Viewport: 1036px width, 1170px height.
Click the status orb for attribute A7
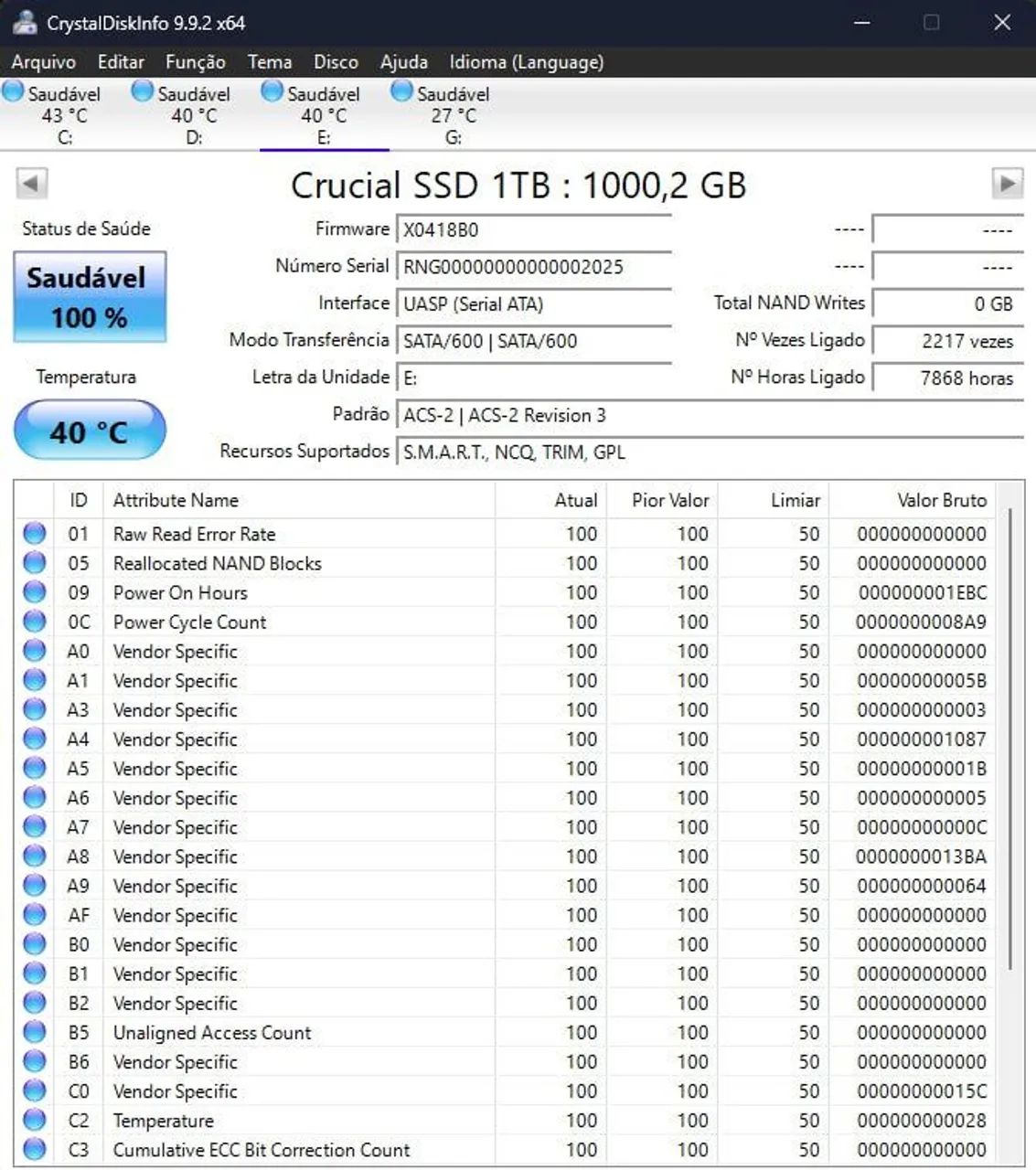(x=35, y=826)
